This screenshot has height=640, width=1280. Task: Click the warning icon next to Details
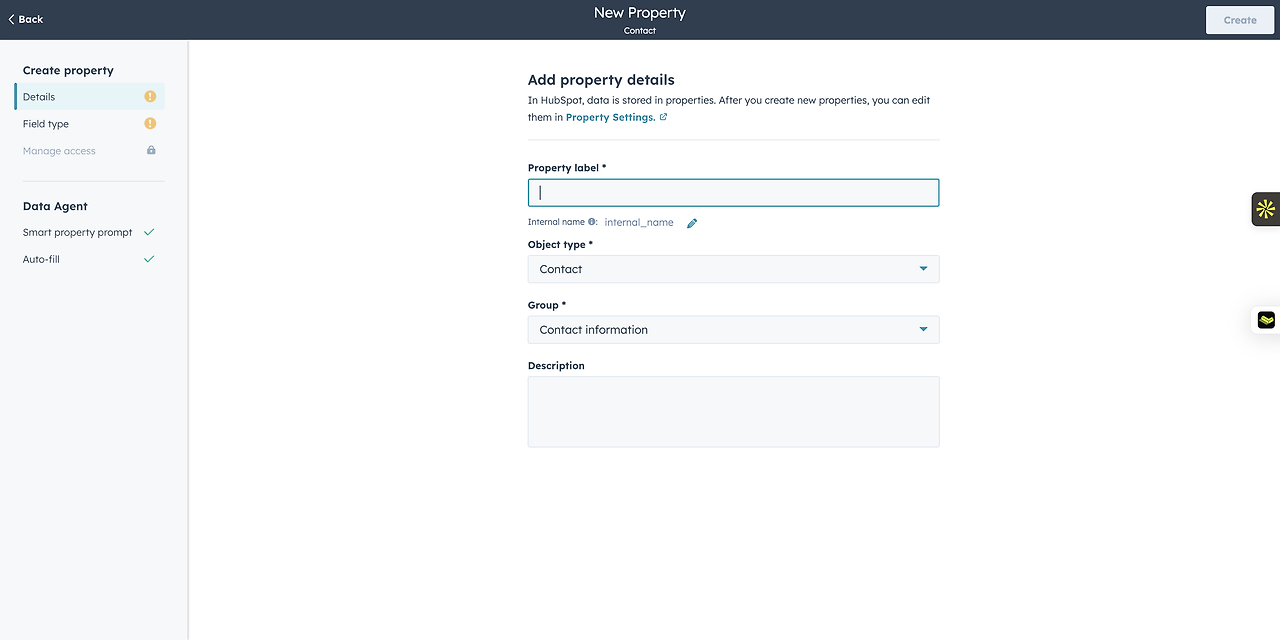point(150,97)
